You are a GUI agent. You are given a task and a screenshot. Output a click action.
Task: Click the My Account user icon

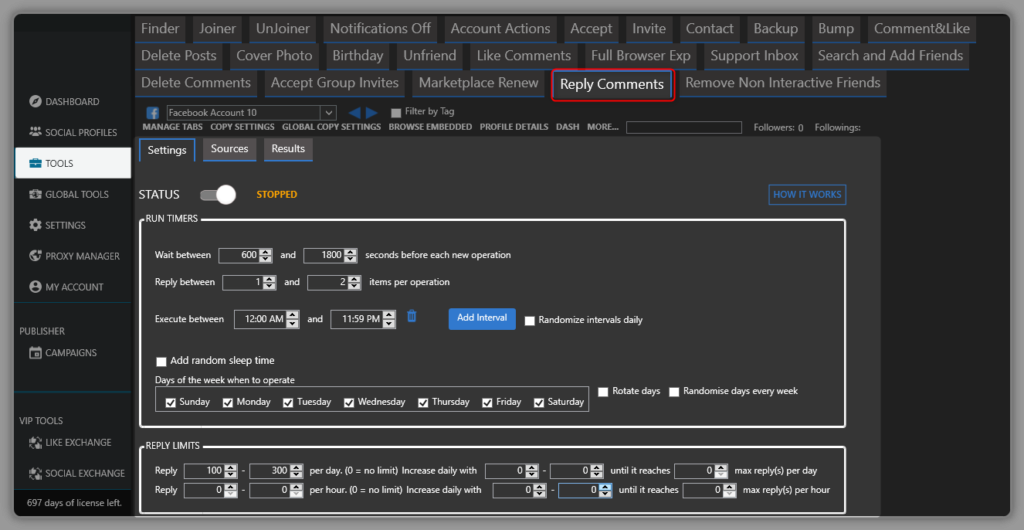[x=36, y=287]
